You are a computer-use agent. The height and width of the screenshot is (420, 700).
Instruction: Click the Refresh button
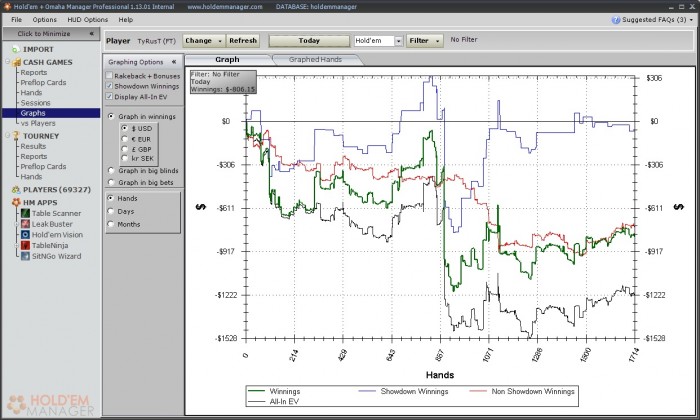coord(243,41)
